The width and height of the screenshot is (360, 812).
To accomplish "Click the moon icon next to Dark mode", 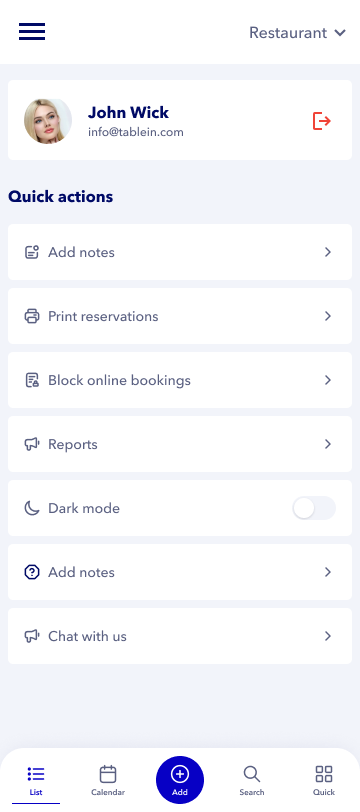I will 32,508.
